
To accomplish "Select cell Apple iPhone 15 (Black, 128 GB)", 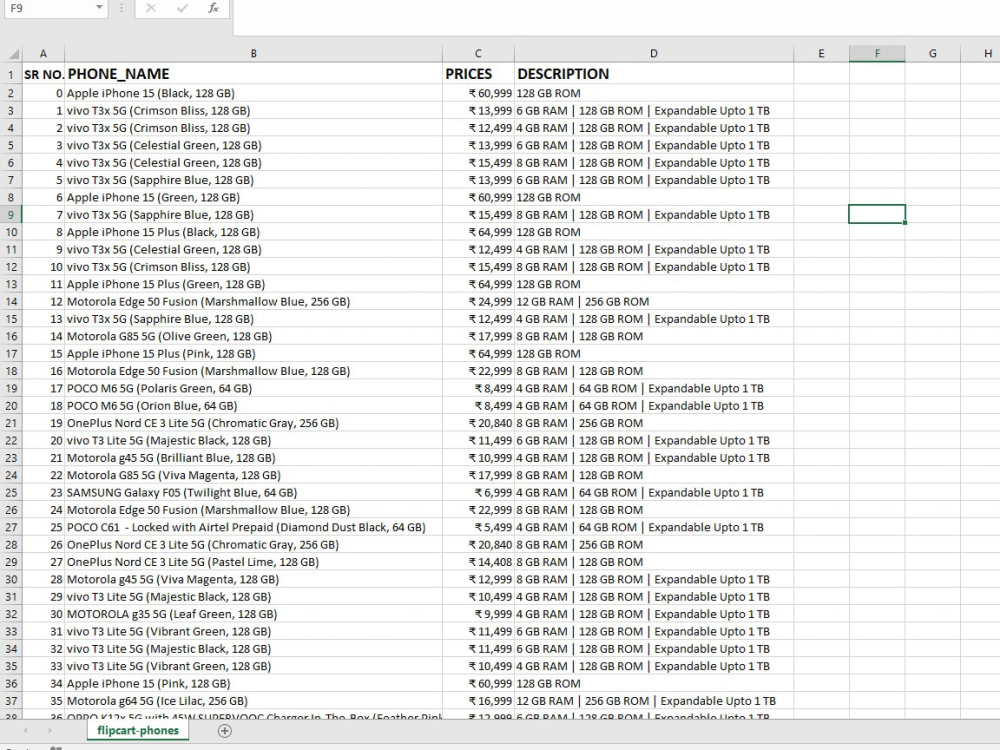I will tap(253, 93).
